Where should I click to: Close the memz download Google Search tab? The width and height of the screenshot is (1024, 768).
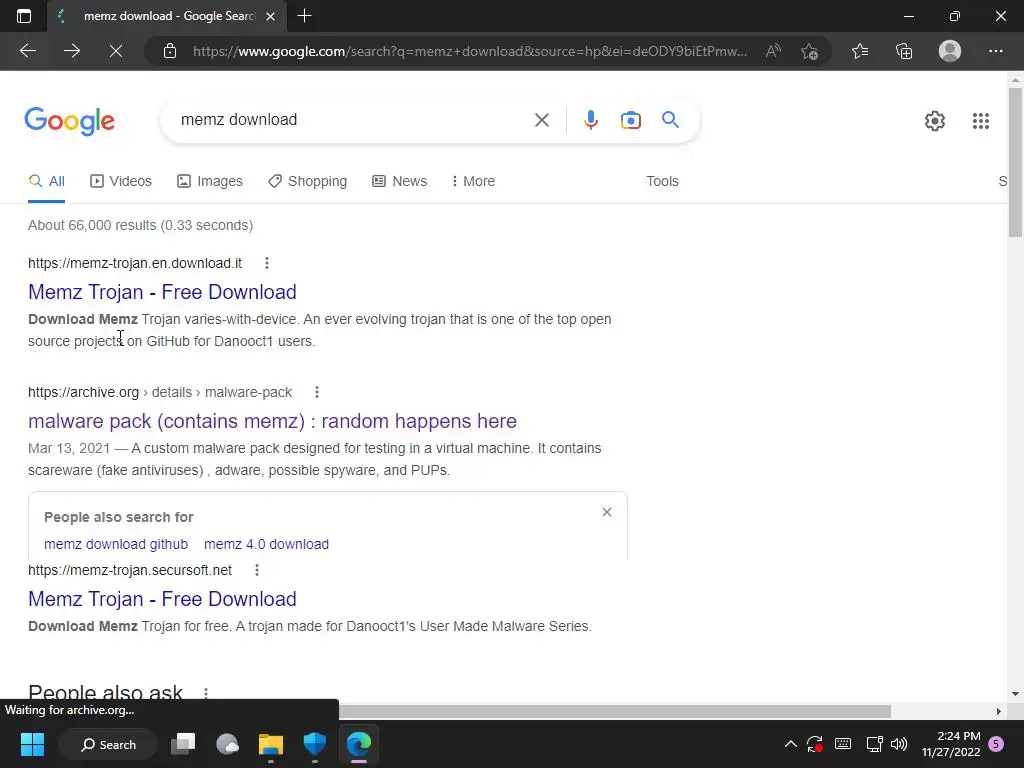click(x=270, y=16)
